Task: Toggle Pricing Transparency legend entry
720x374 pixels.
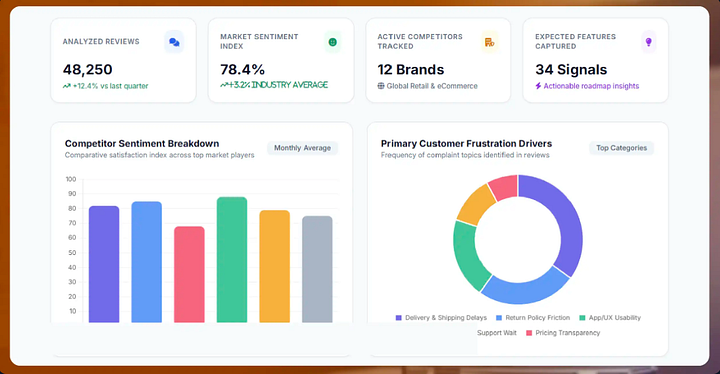Action: click(x=563, y=333)
